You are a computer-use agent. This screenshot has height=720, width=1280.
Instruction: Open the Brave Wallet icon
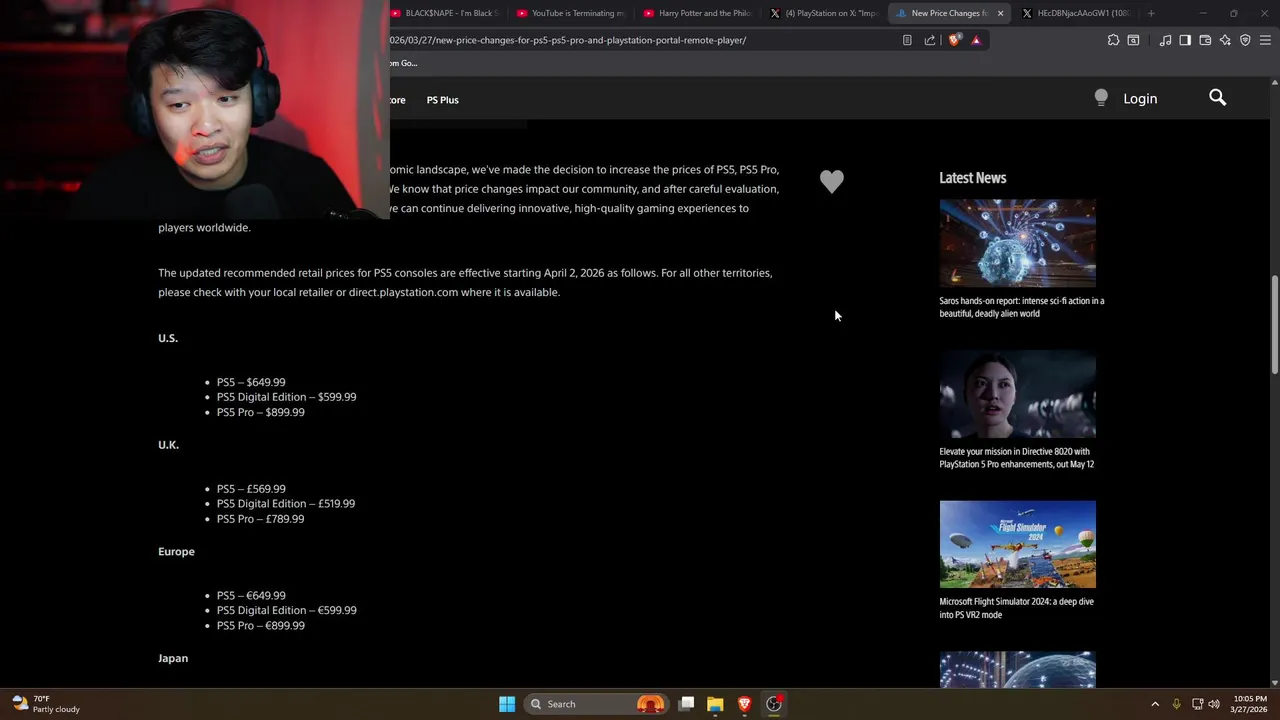click(1205, 40)
